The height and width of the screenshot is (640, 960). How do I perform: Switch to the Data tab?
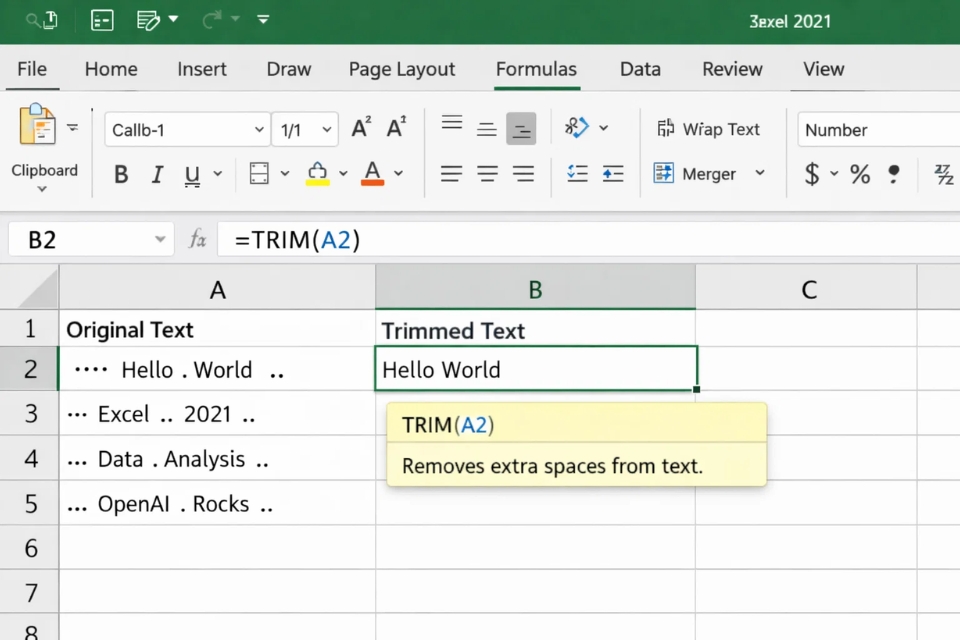(640, 69)
